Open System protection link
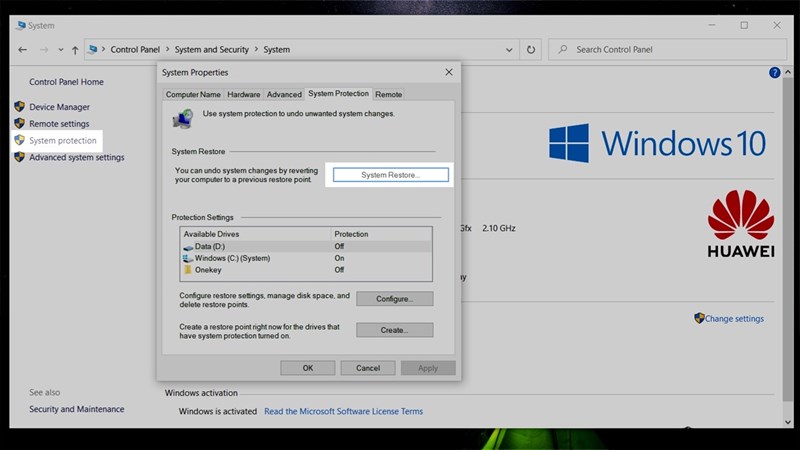Screen dimensions: 800x450 click(x=63, y=141)
